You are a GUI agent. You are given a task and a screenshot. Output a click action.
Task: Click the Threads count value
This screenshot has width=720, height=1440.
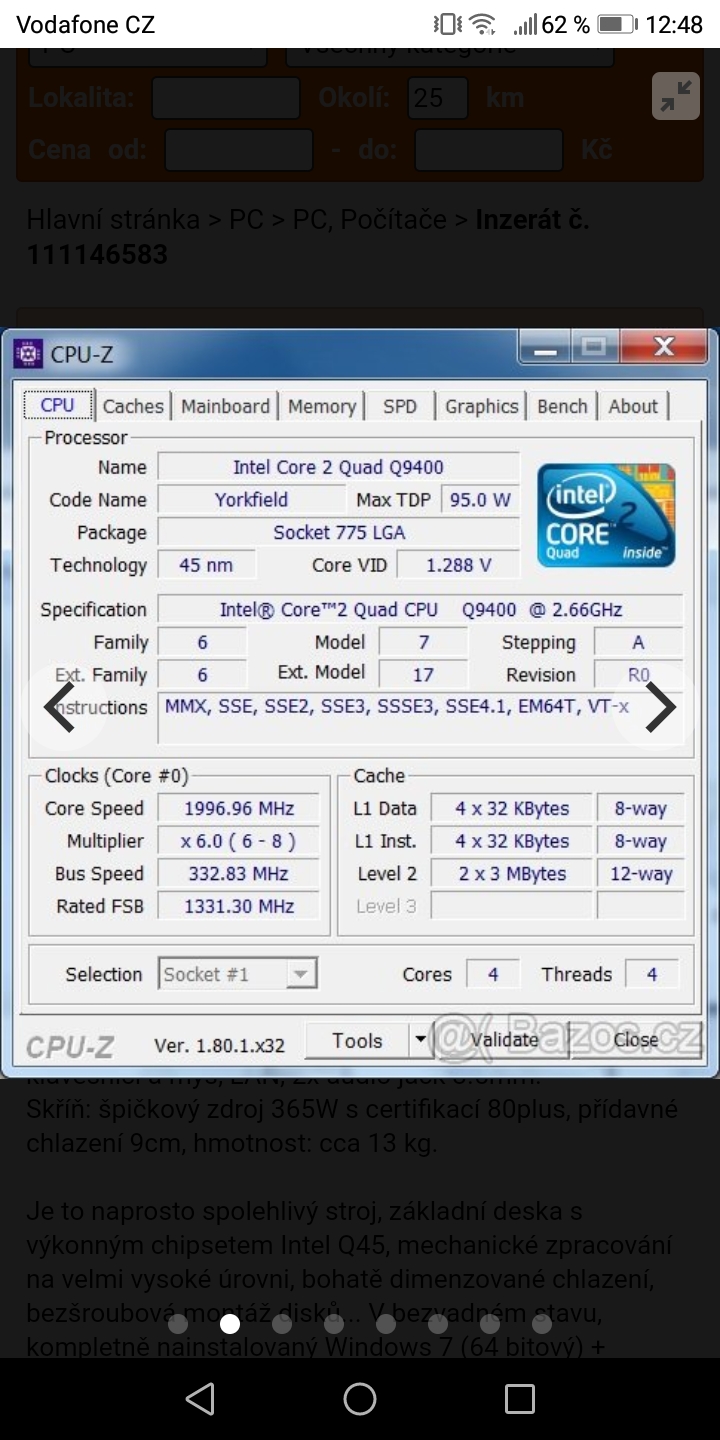click(652, 973)
